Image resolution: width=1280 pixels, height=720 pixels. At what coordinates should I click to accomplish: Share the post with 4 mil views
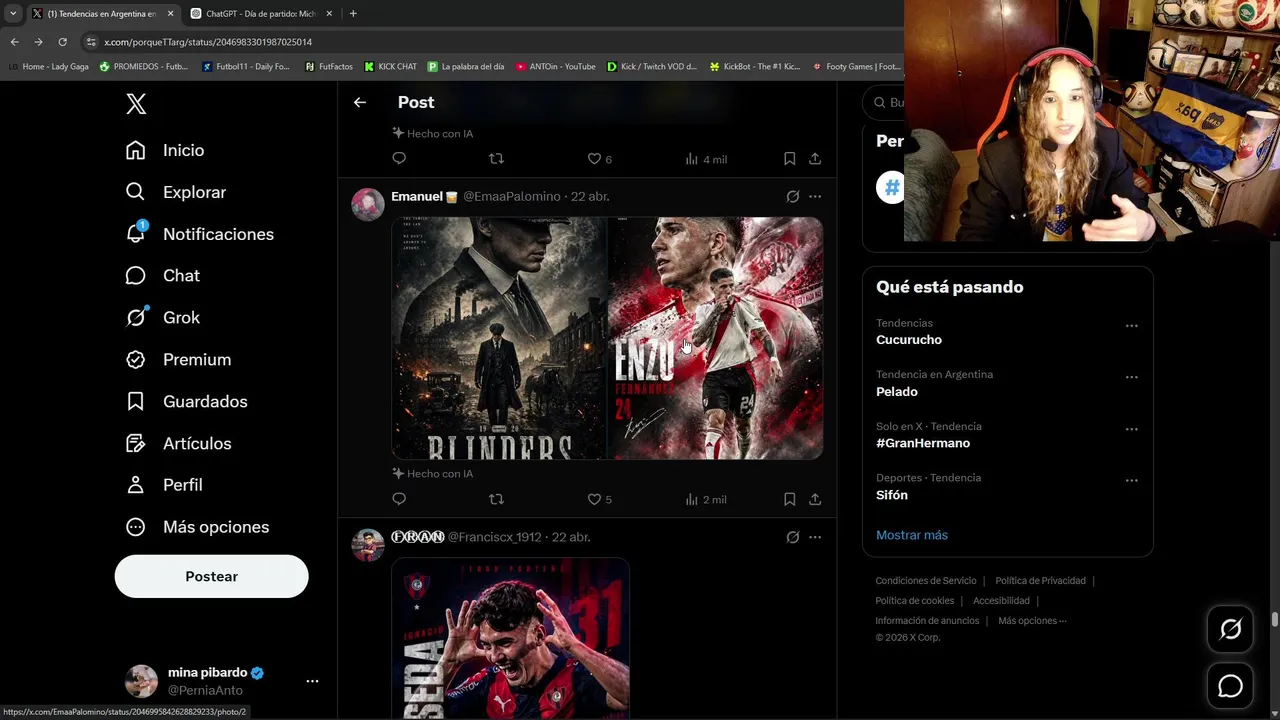[815, 159]
